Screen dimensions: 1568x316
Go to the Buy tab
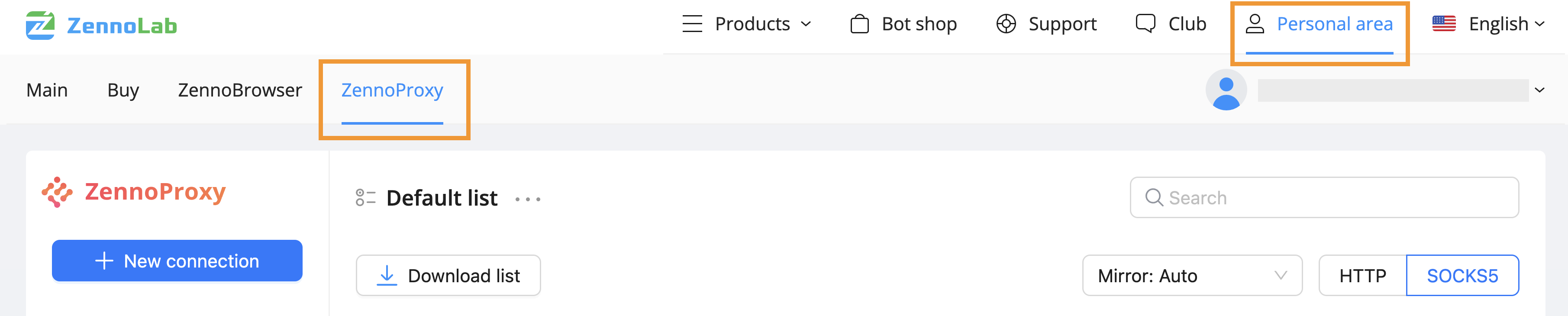pyautogui.click(x=123, y=91)
